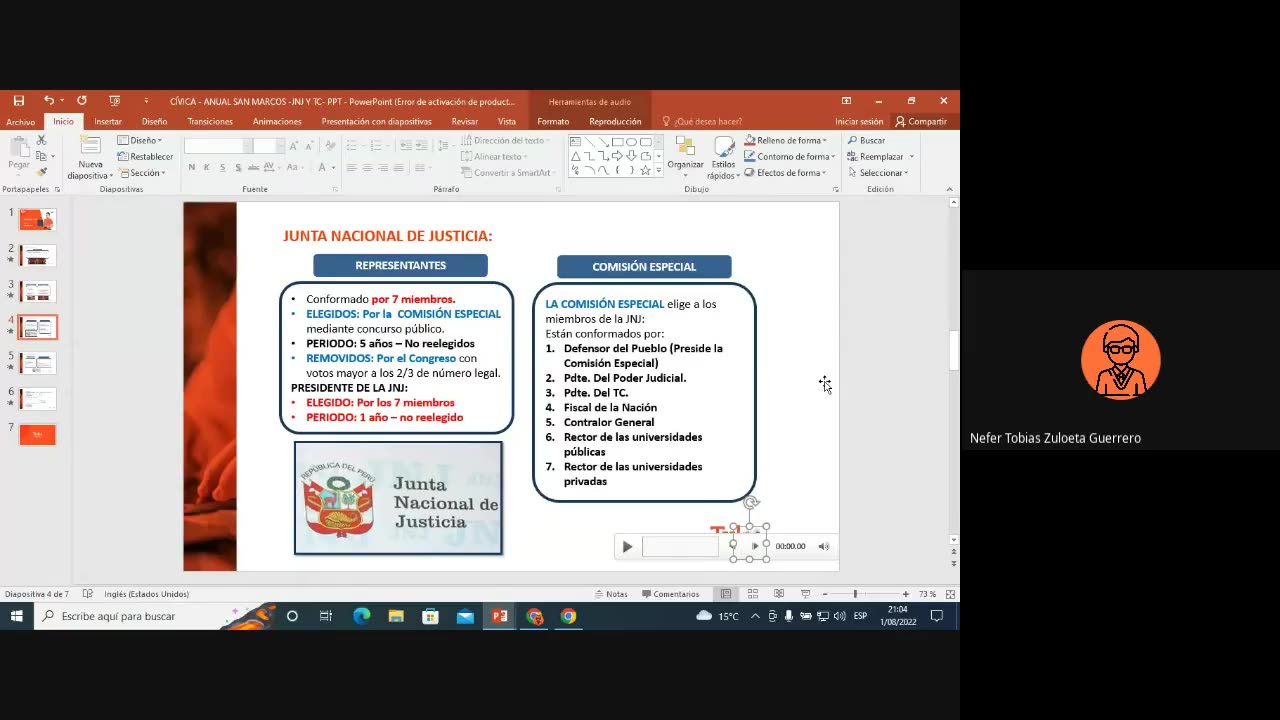Open Contorno de forma dropdown
The height and width of the screenshot is (720, 1280).
789,157
